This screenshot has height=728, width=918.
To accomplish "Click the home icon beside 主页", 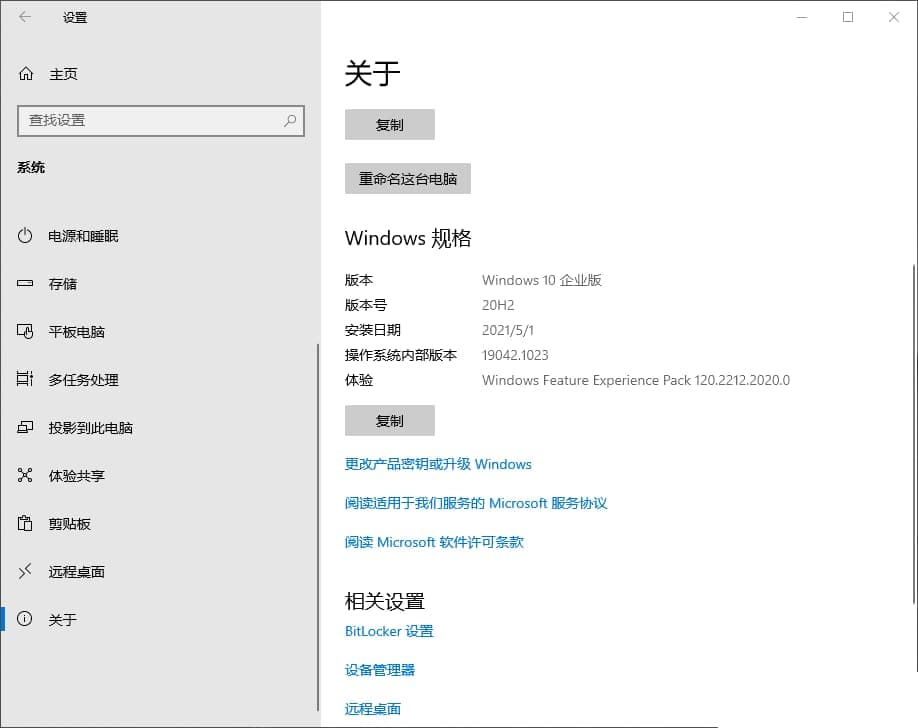I will (x=26, y=74).
